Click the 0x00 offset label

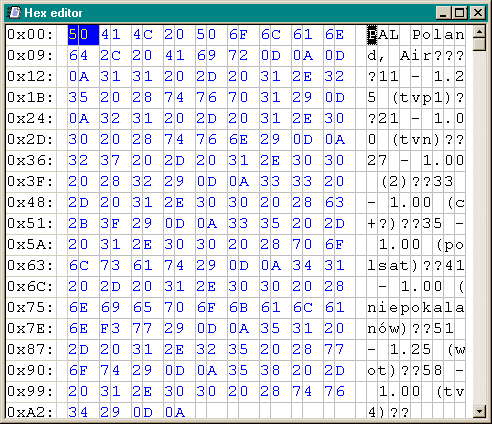(30, 35)
